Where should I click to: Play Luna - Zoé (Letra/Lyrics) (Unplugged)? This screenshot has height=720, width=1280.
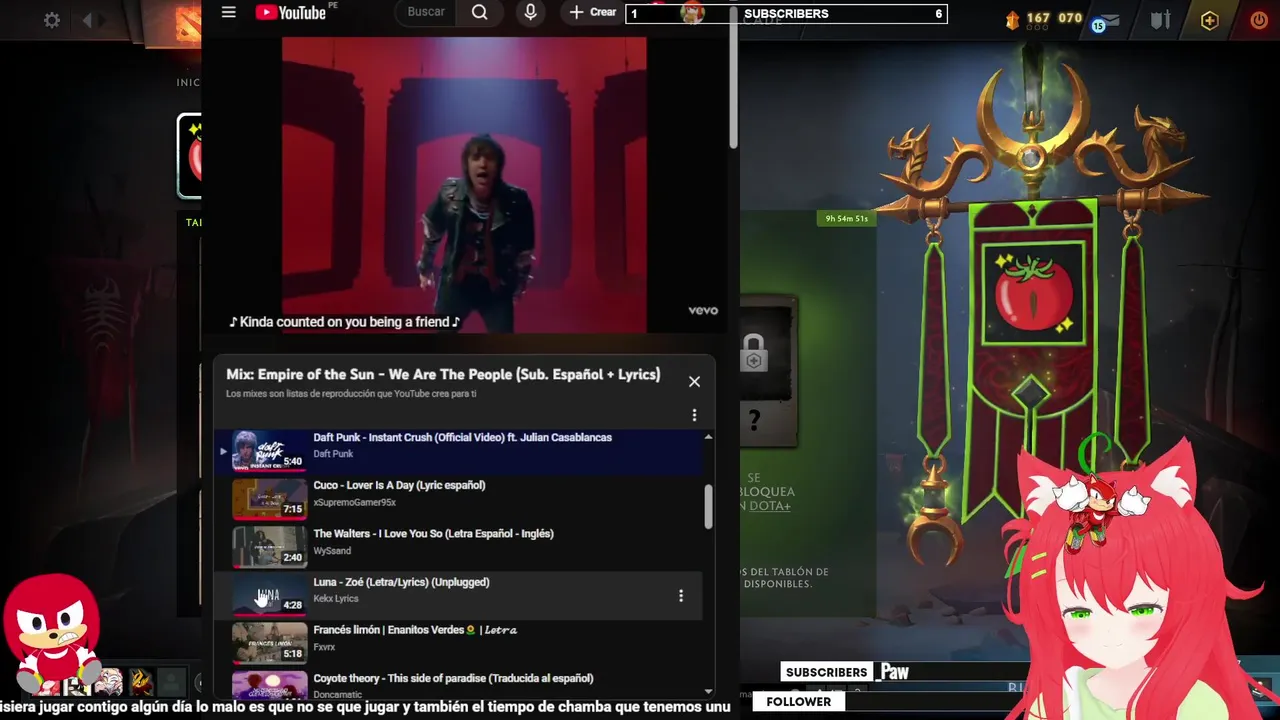458,595
